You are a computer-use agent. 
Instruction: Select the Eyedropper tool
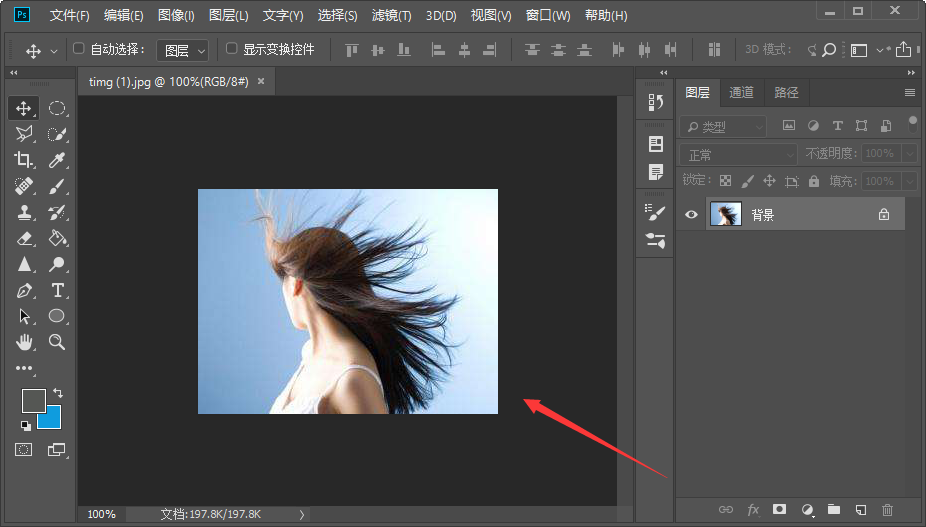pos(57,160)
